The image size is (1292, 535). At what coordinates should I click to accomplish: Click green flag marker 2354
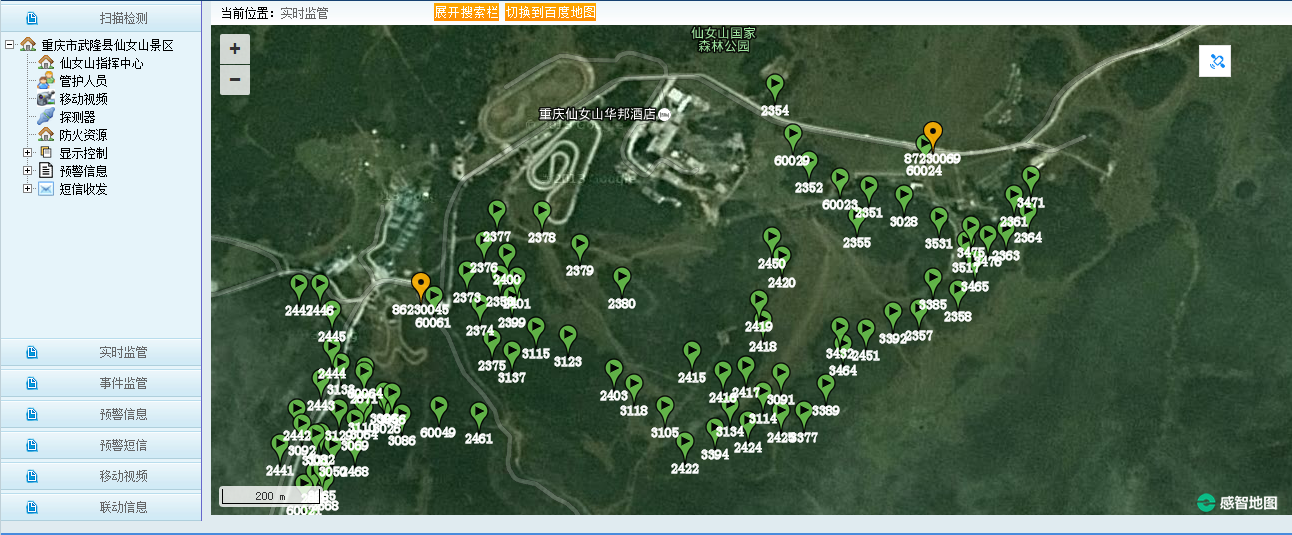click(774, 88)
